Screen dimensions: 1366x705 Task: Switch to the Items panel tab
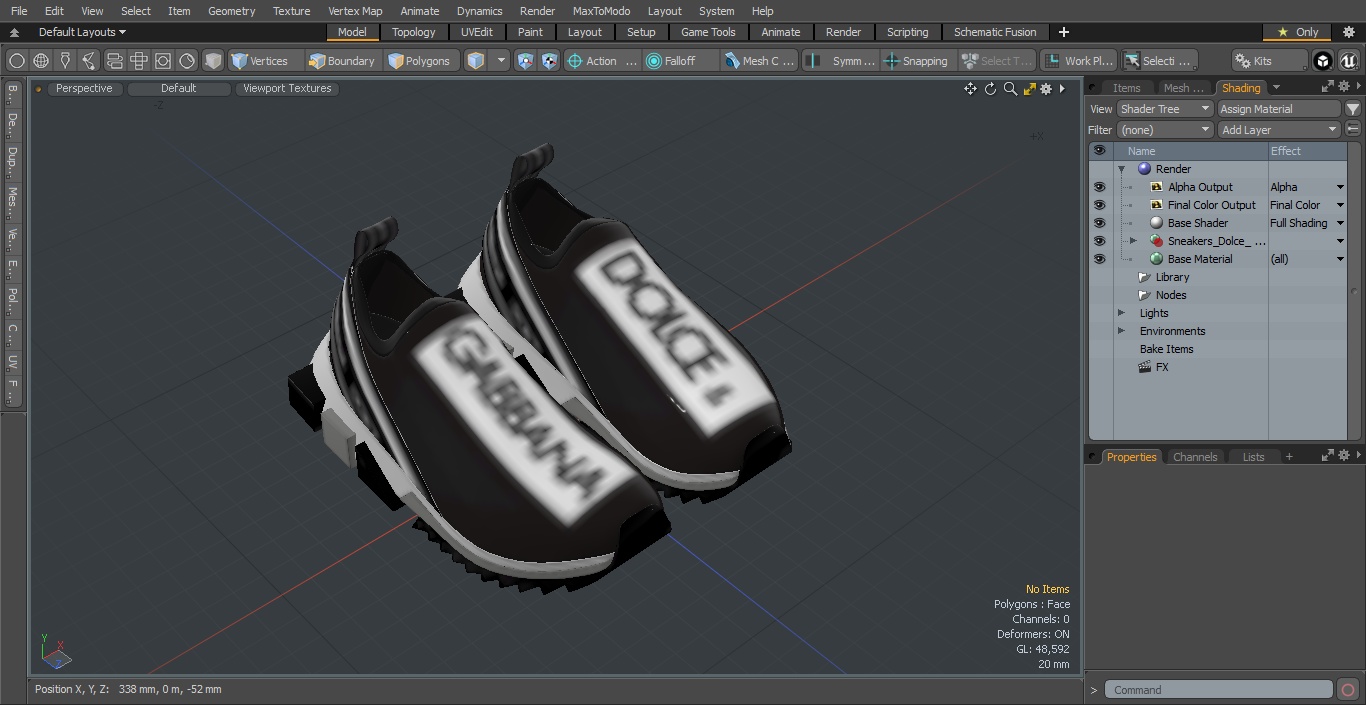(1127, 88)
